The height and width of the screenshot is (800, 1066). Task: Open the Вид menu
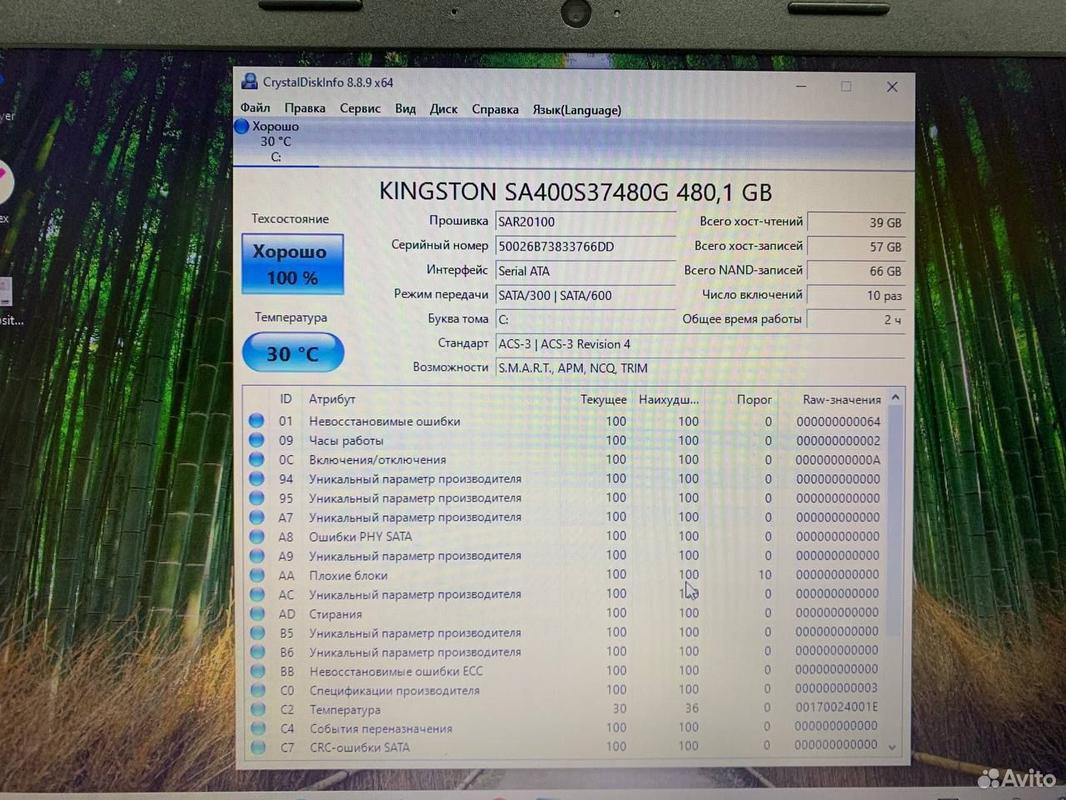click(405, 109)
